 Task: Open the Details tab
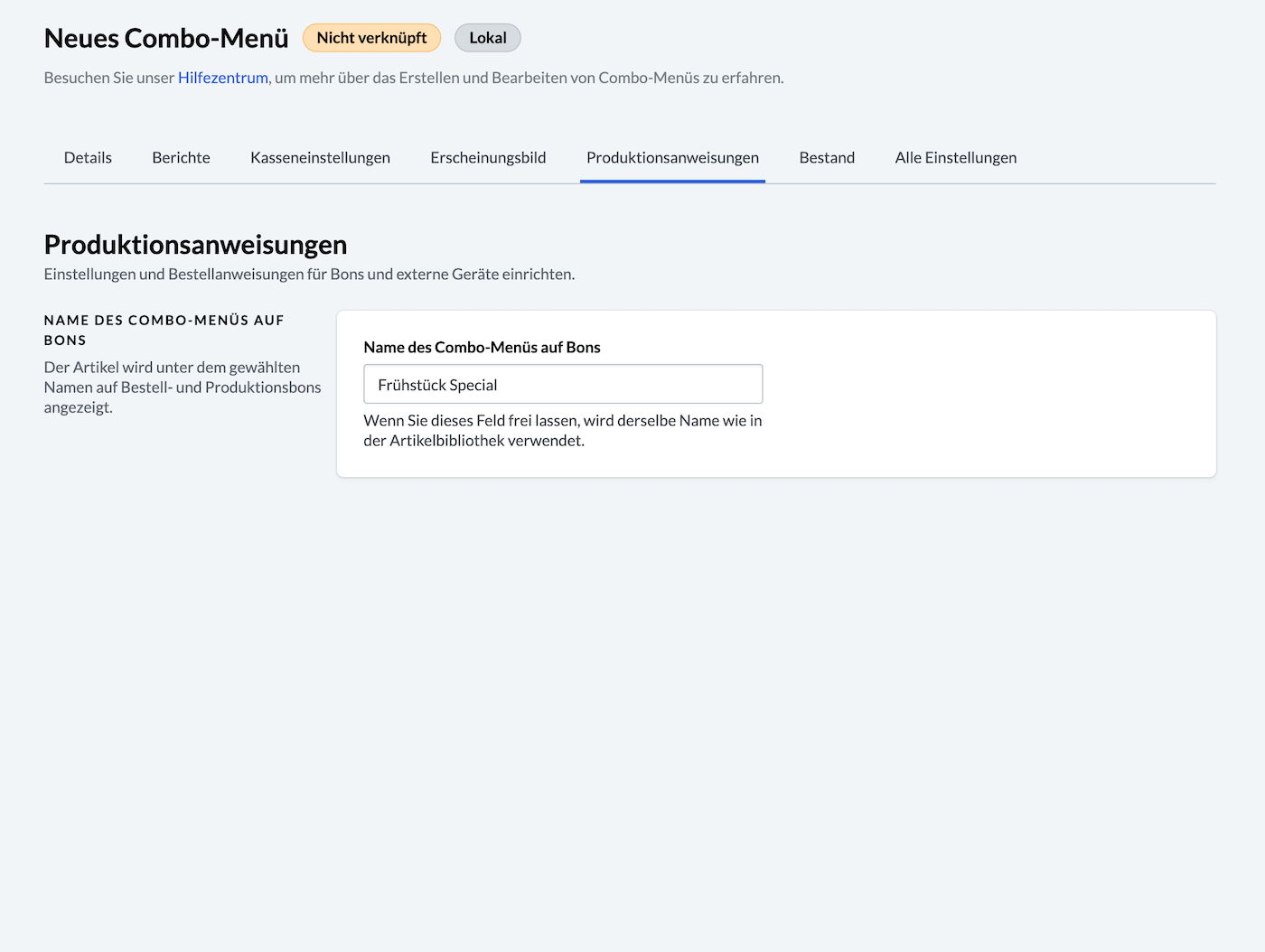88,157
